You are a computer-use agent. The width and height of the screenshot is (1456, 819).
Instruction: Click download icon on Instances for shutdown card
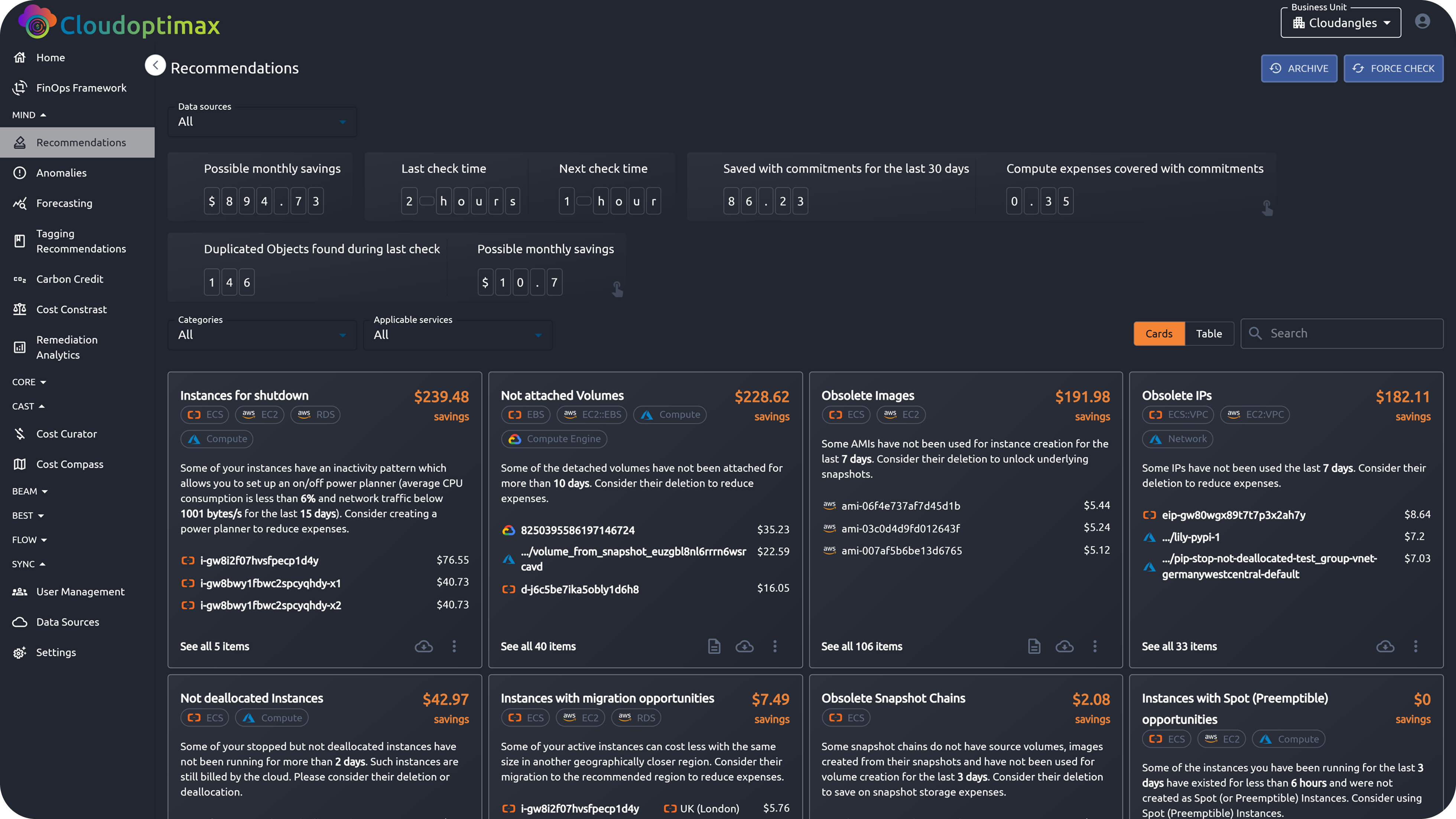(x=423, y=646)
